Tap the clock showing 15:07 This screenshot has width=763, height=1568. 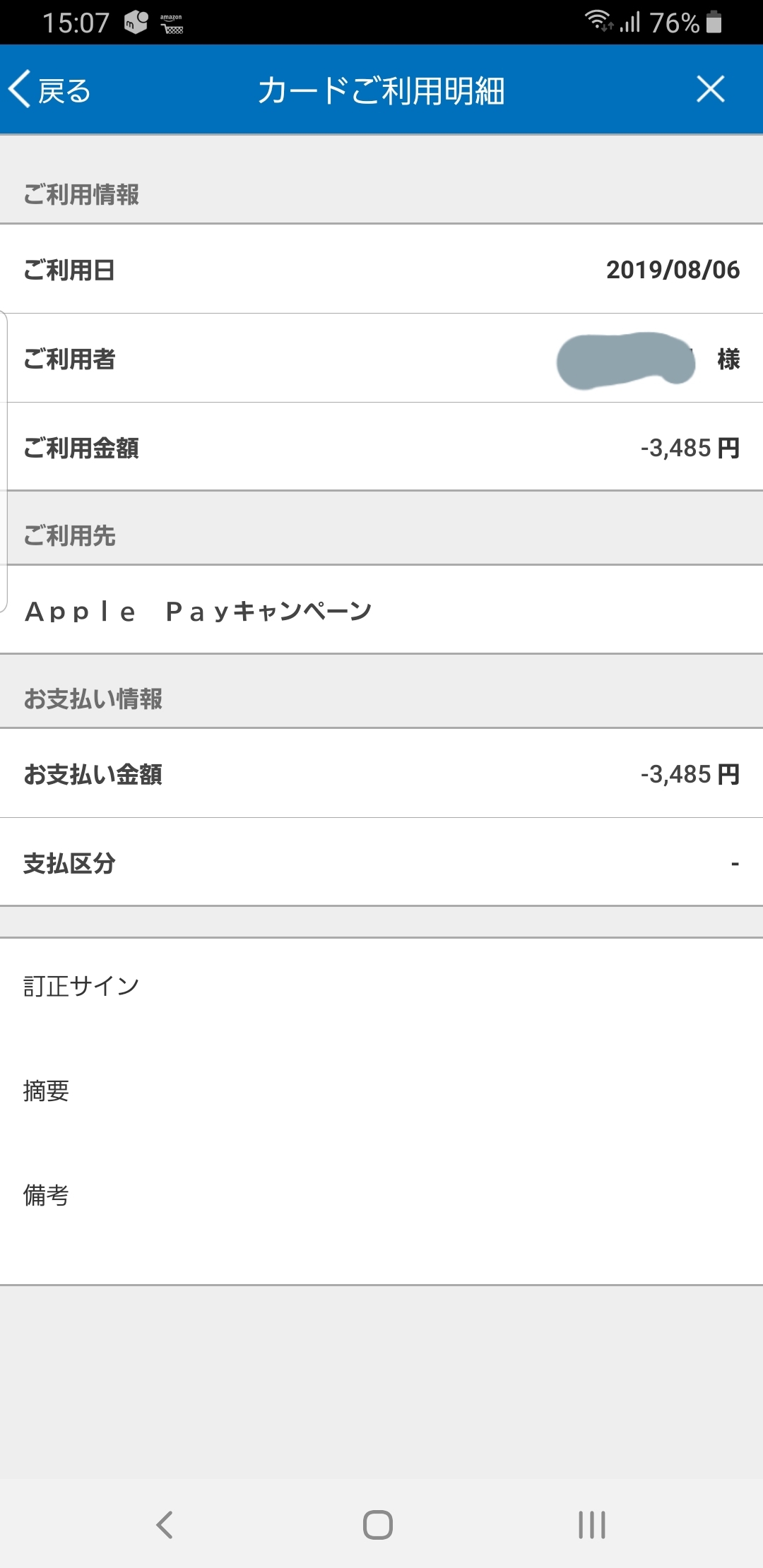pyautogui.click(x=76, y=23)
